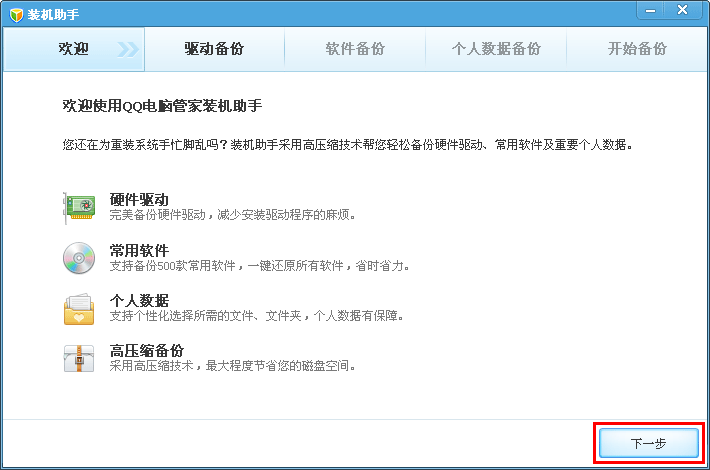Click the 下一步 button
The height and width of the screenshot is (470, 710).
[648, 443]
